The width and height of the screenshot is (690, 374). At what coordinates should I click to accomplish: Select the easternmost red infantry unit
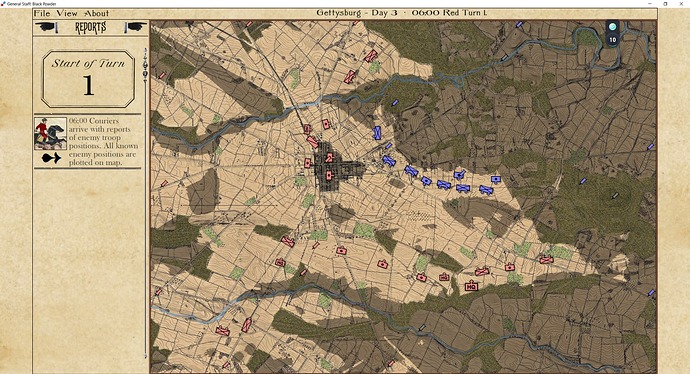click(546, 259)
